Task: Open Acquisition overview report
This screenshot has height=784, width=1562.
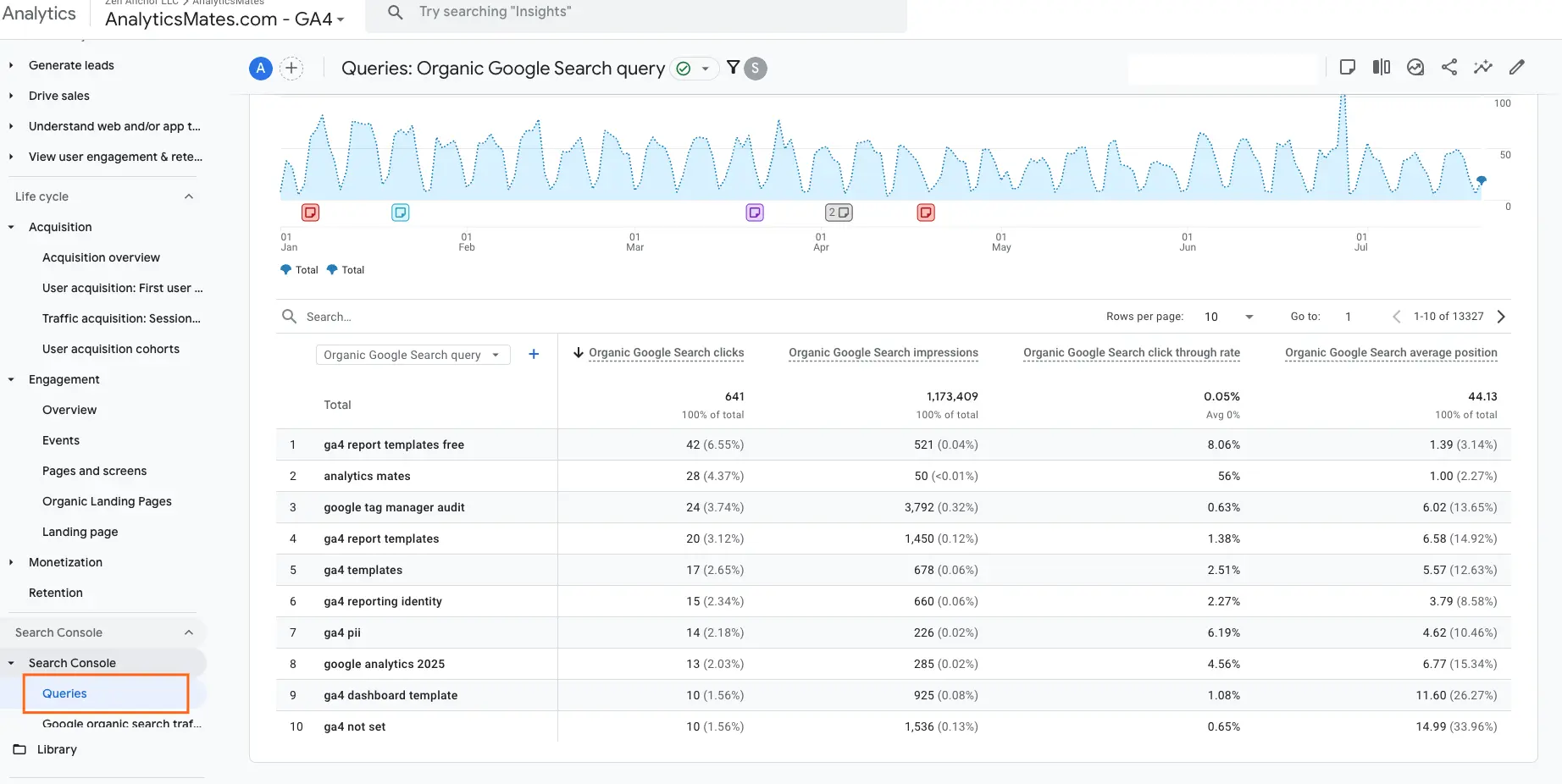Action: [101, 257]
